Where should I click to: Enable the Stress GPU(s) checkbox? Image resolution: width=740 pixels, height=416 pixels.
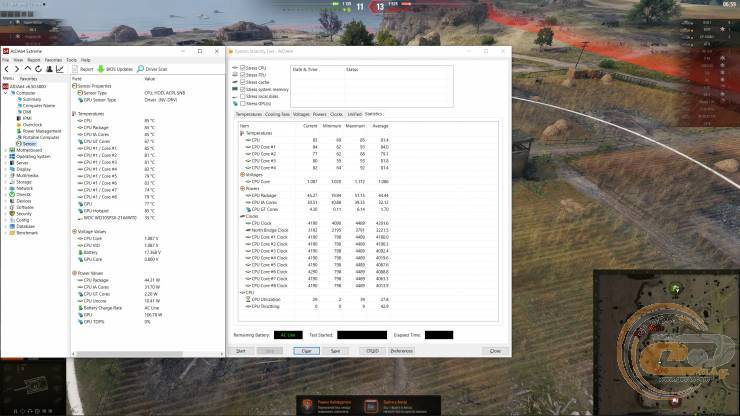(x=243, y=103)
